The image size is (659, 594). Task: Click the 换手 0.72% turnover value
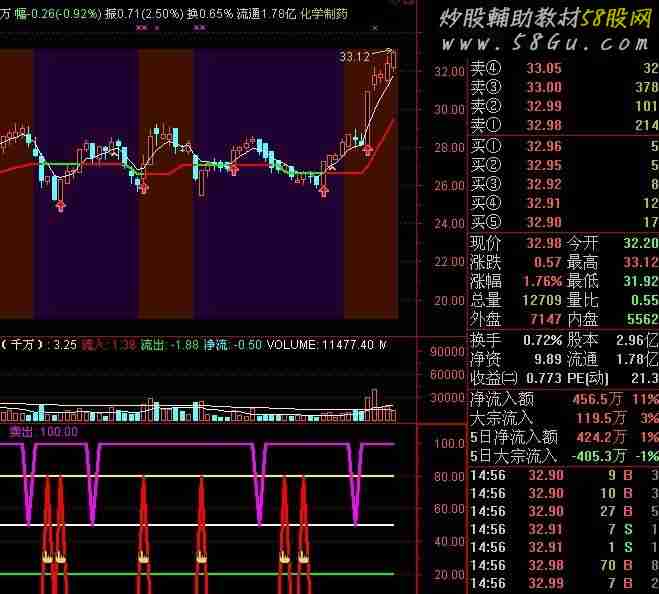(x=542, y=340)
